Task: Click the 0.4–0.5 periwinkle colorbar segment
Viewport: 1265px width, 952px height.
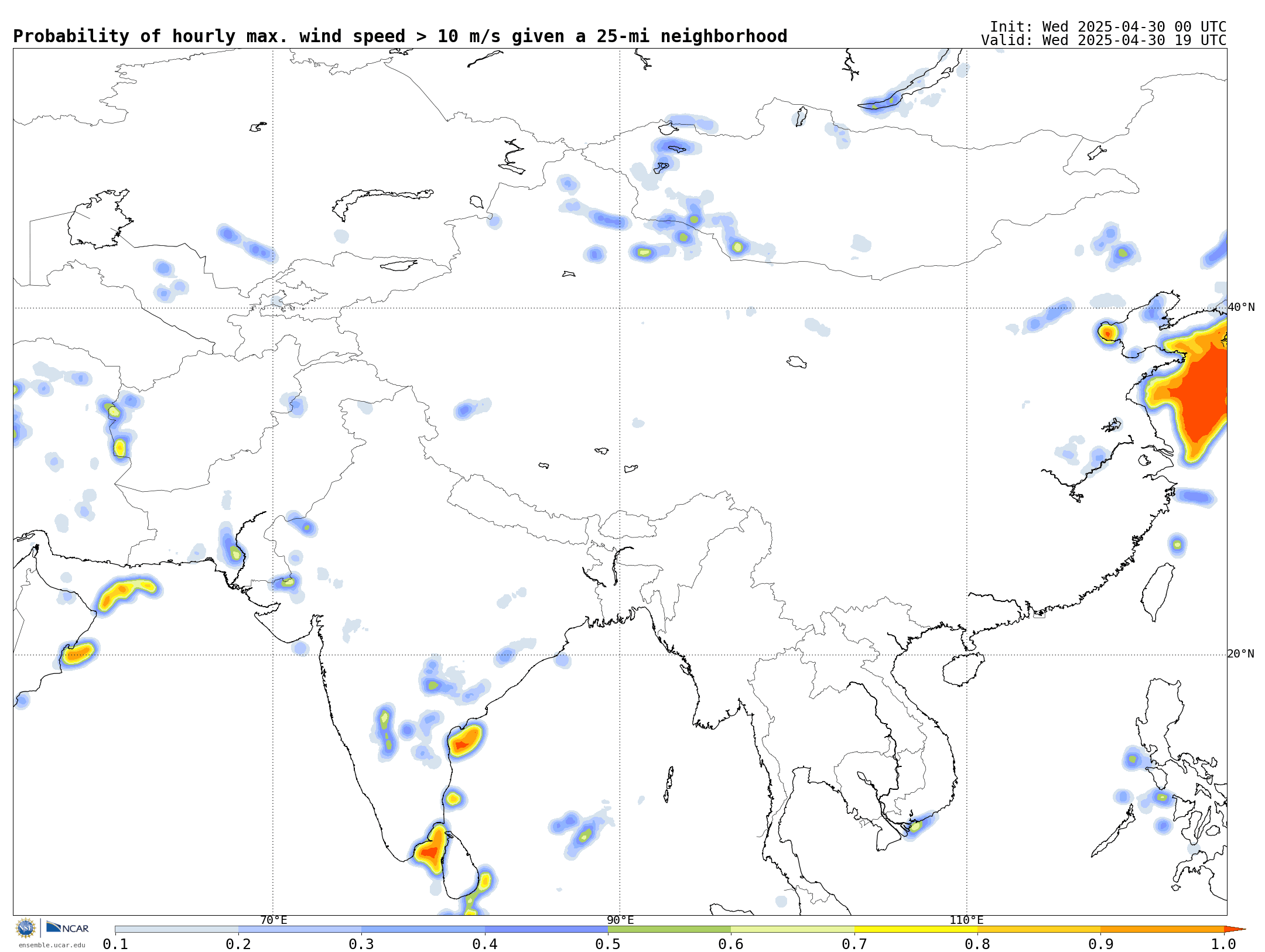Action: (x=546, y=929)
